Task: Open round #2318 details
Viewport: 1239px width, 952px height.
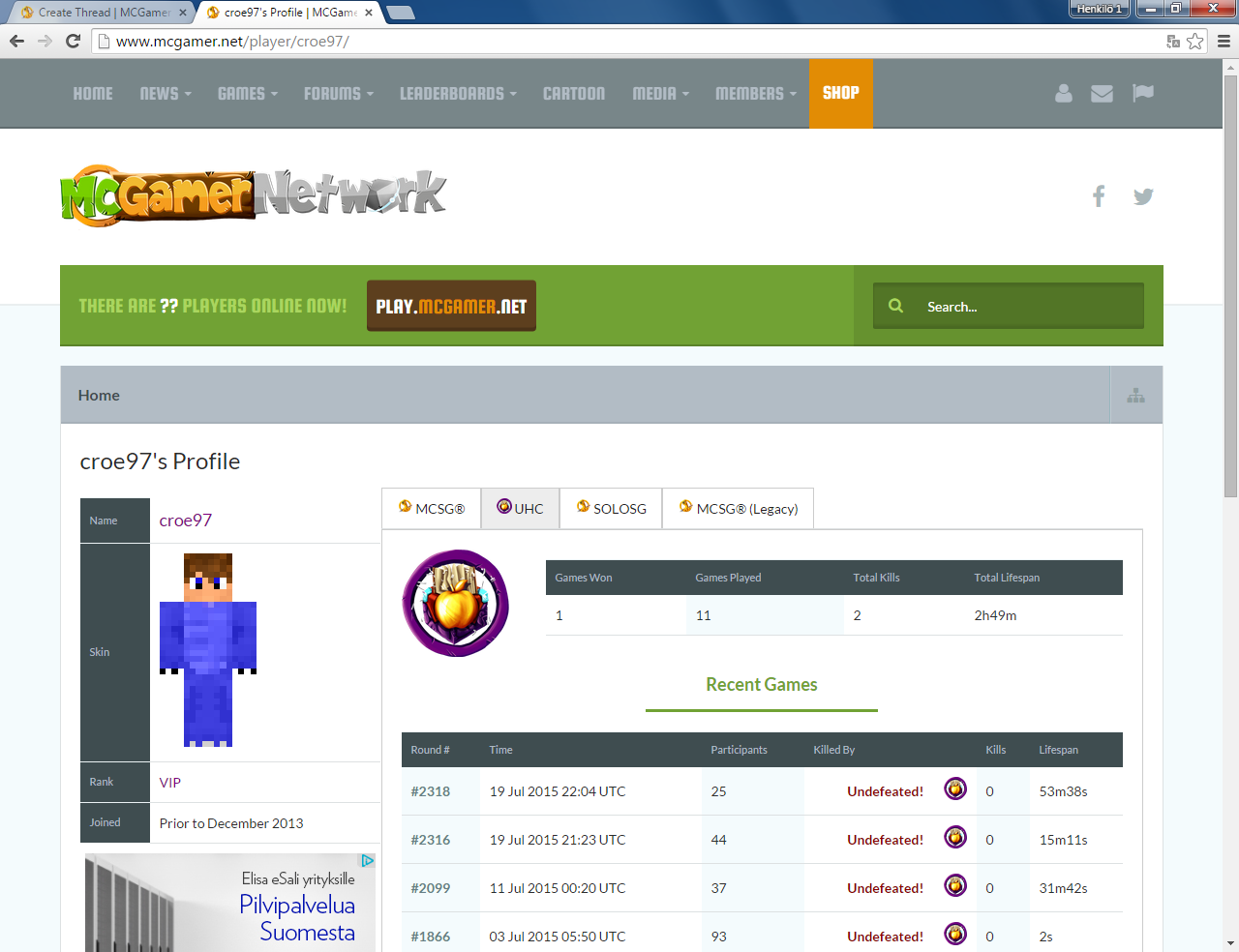Action: (x=431, y=791)
